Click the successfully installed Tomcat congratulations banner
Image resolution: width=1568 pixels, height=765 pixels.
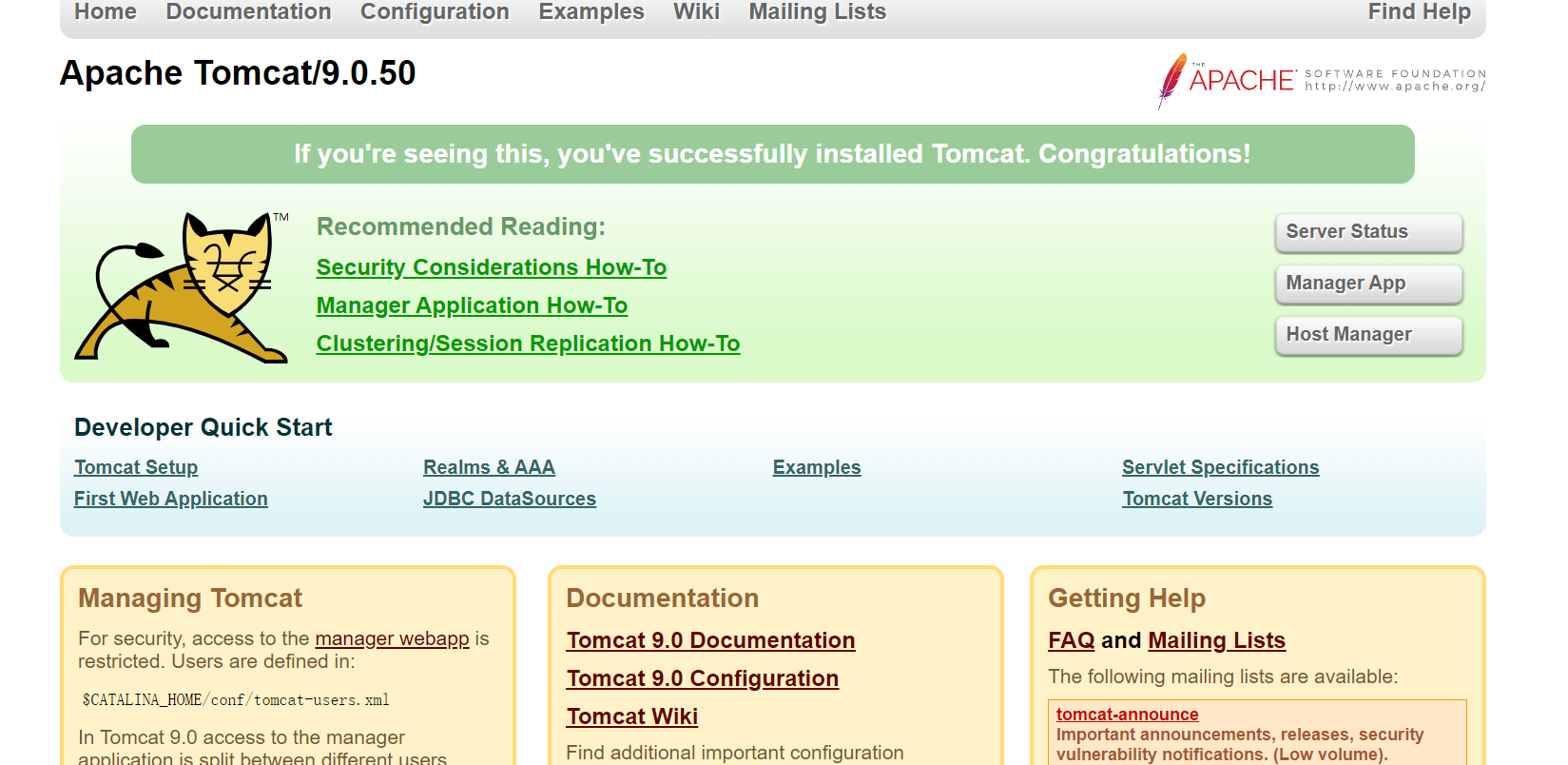(x=772, y=154)
